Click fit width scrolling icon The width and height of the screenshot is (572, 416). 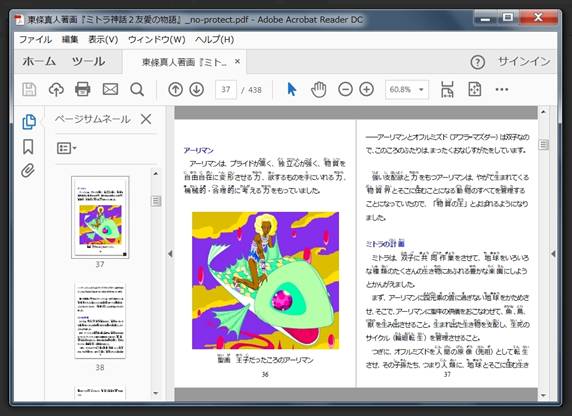447,89
